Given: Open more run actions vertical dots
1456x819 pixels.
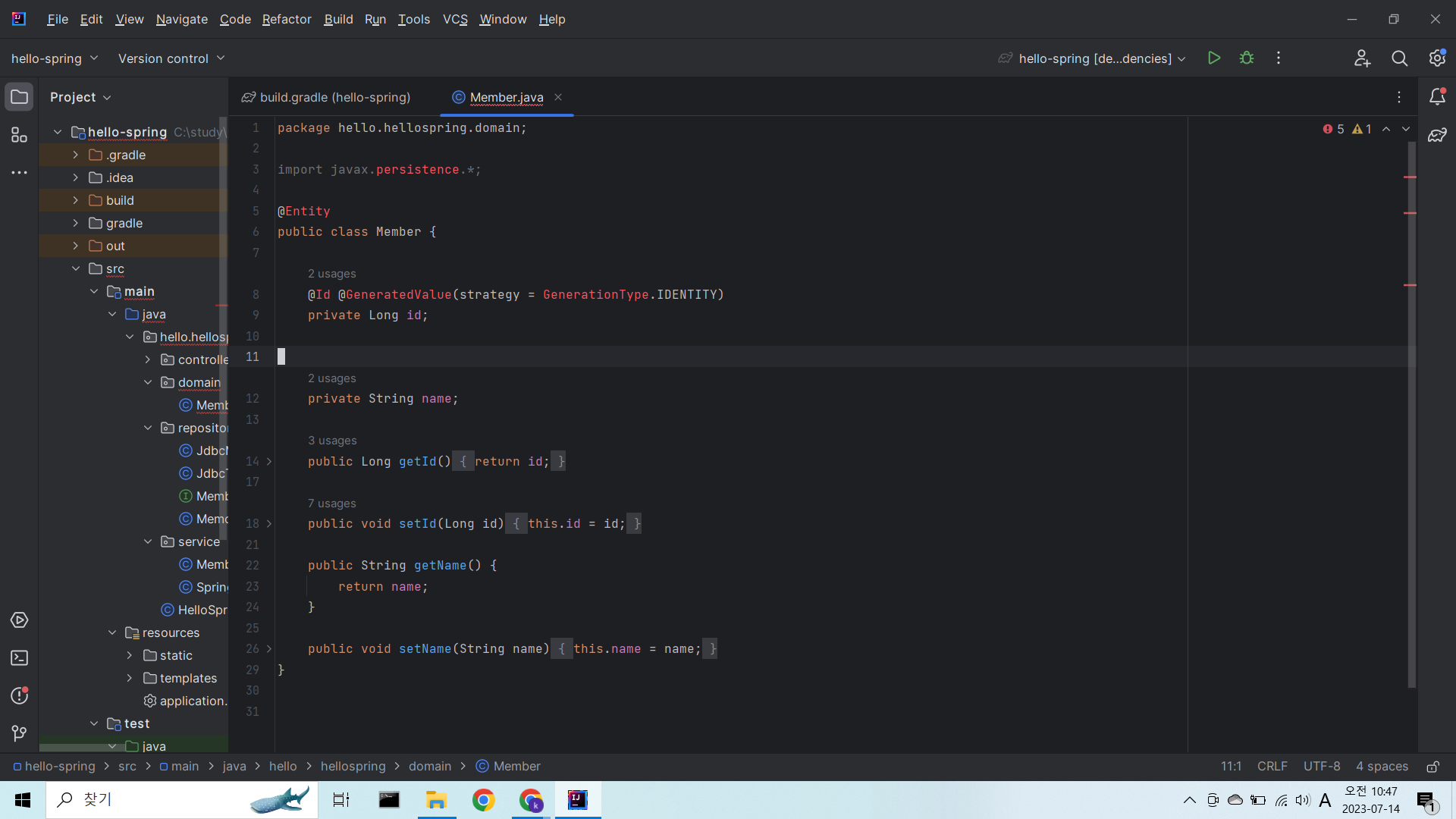Looking at the screenshot, I should (1279, 58).
